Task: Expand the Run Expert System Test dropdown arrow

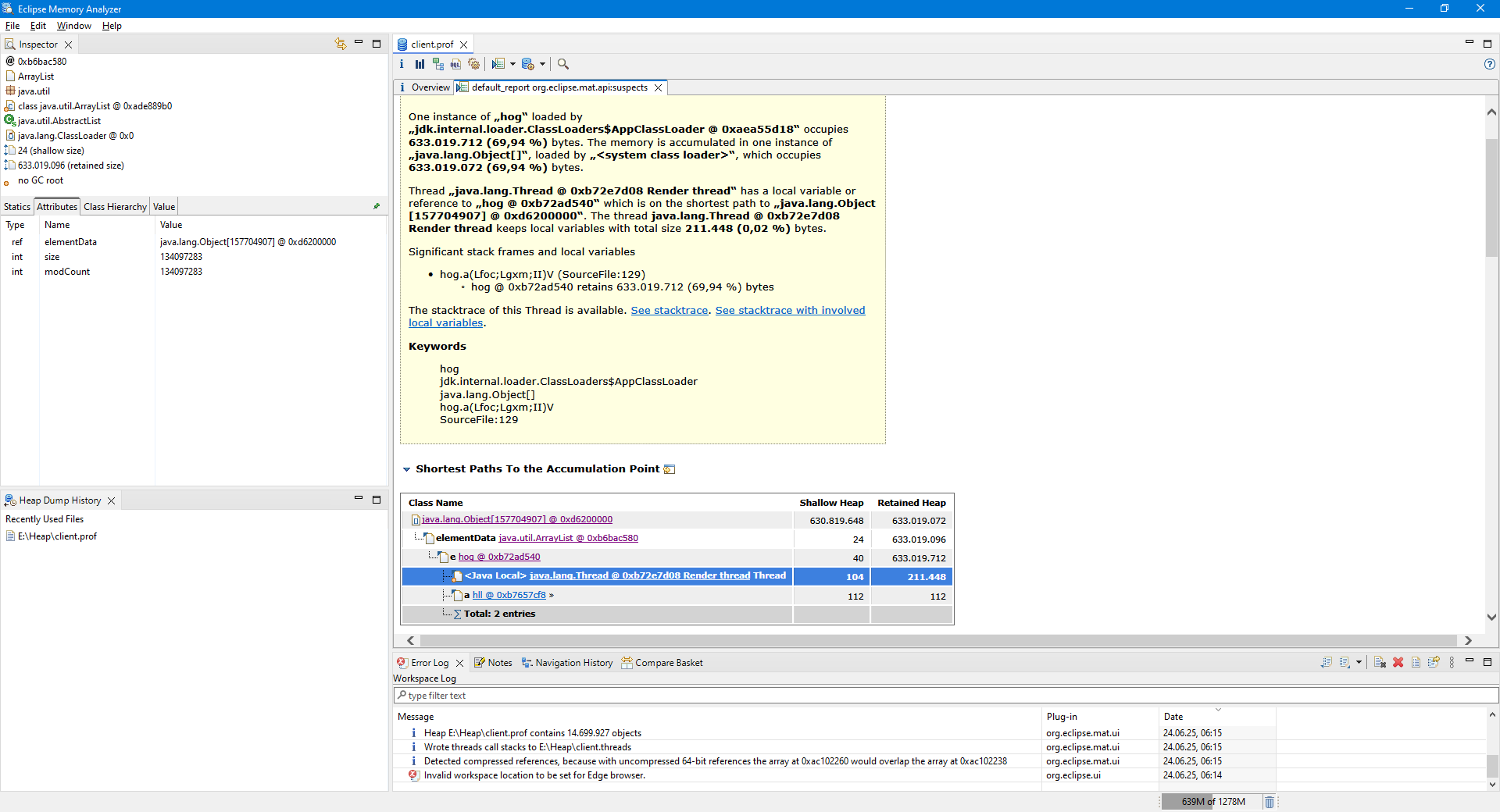Action: pos(512,64)
